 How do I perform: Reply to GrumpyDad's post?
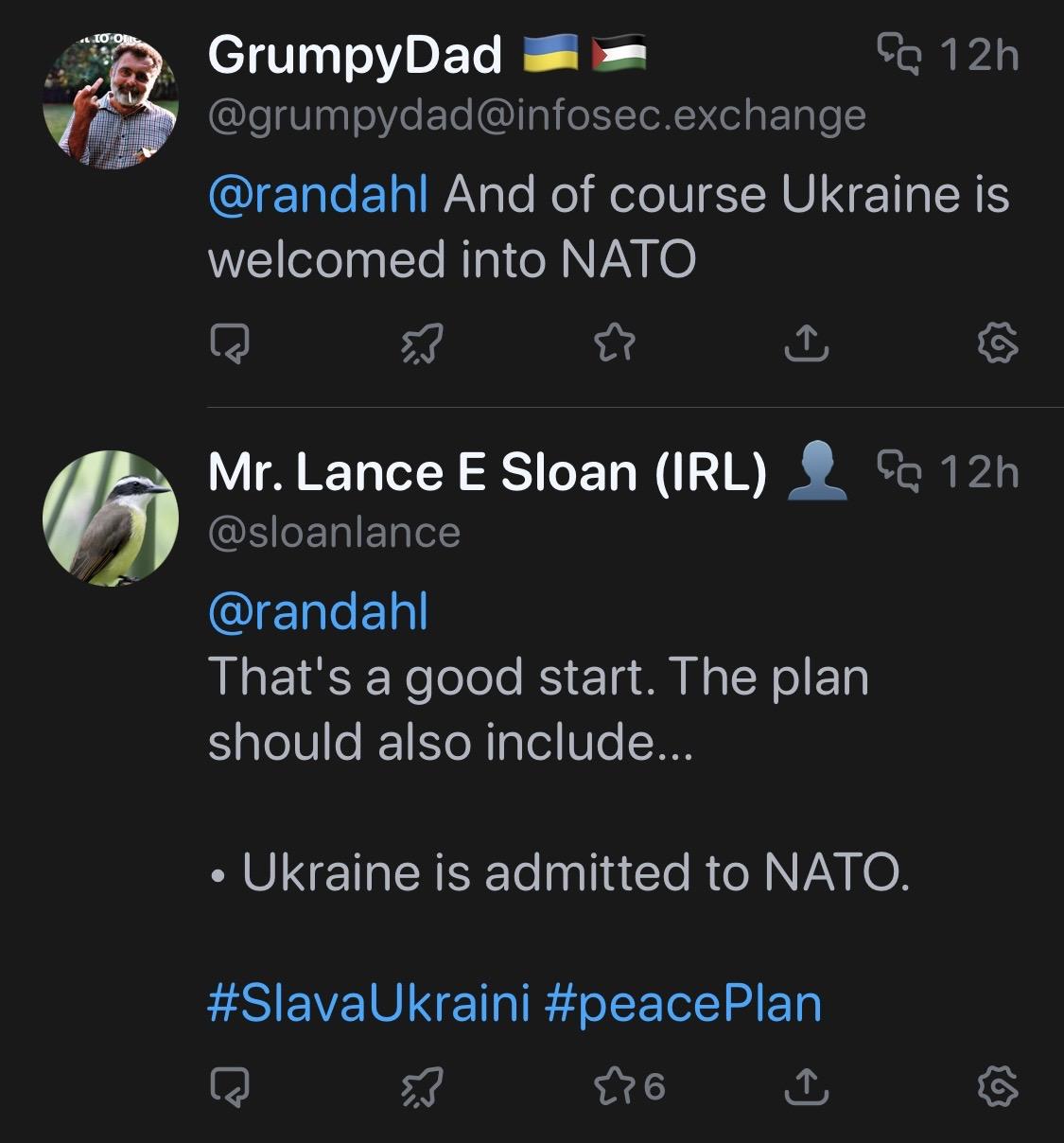[230, 344]
